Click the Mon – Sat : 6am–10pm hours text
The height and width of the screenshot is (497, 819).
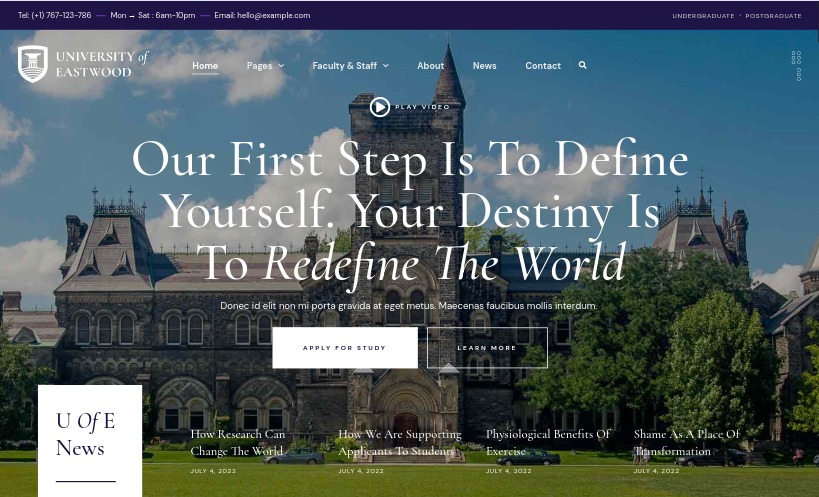pyautogui.click(x=153, y=15)
